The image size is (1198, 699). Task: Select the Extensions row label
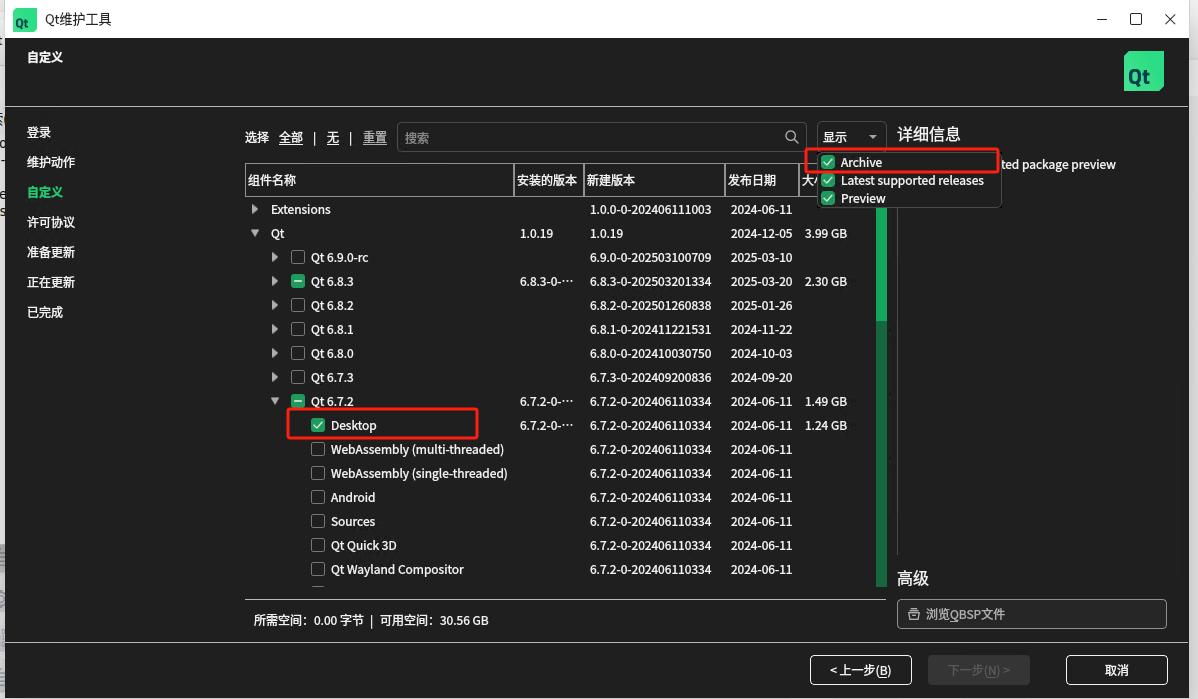click(300, 209)
